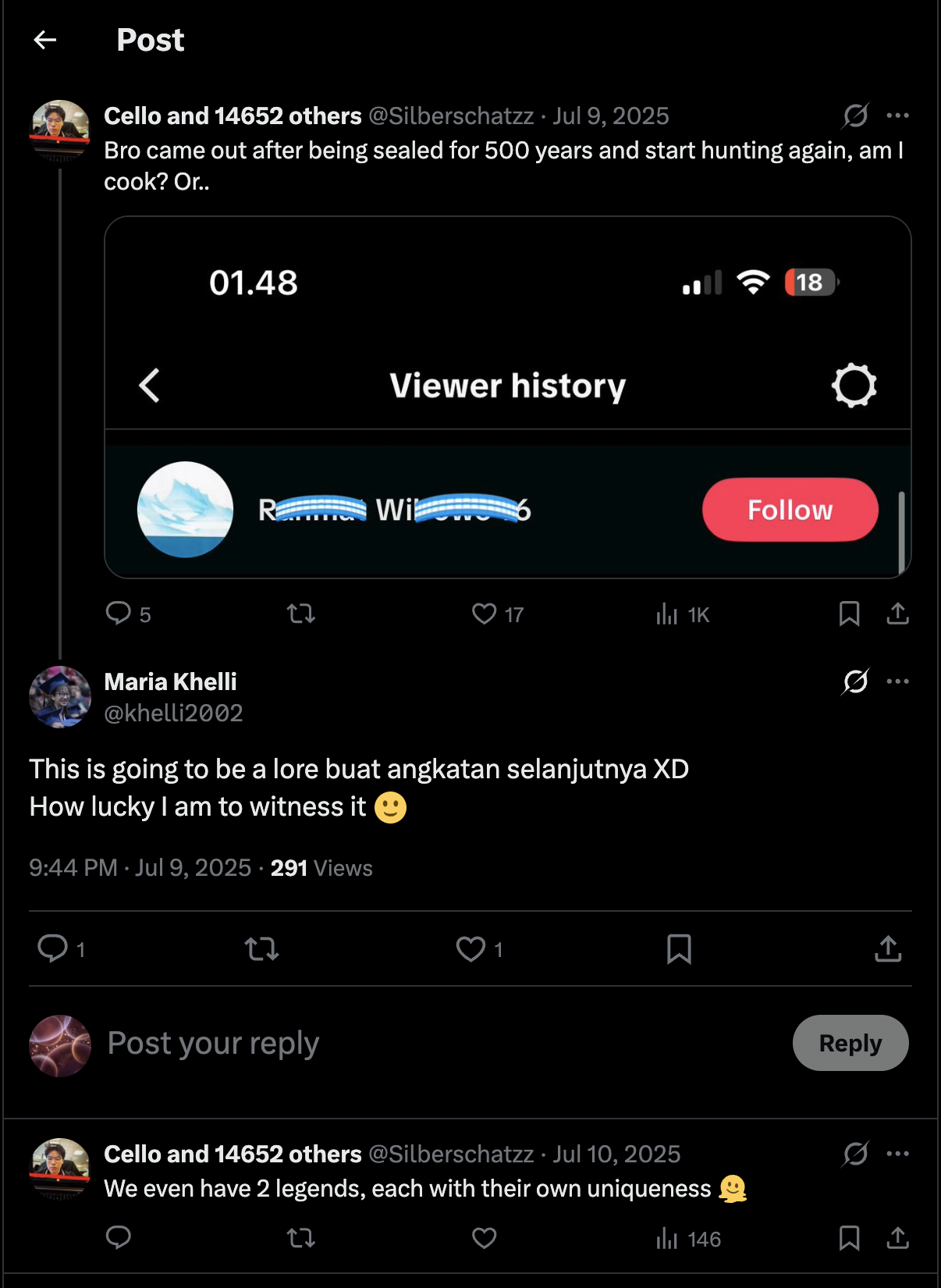Open more options on top Silberschatzz post
Image resolution: width=941 pixels, height=1288 pixels.
tap(897, 116)
